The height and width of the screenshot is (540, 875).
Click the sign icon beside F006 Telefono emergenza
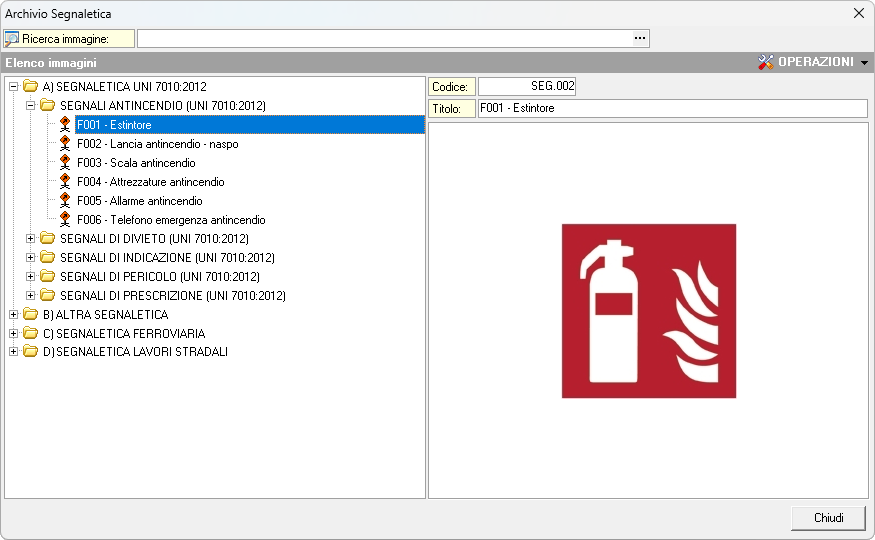pos(65,220)
